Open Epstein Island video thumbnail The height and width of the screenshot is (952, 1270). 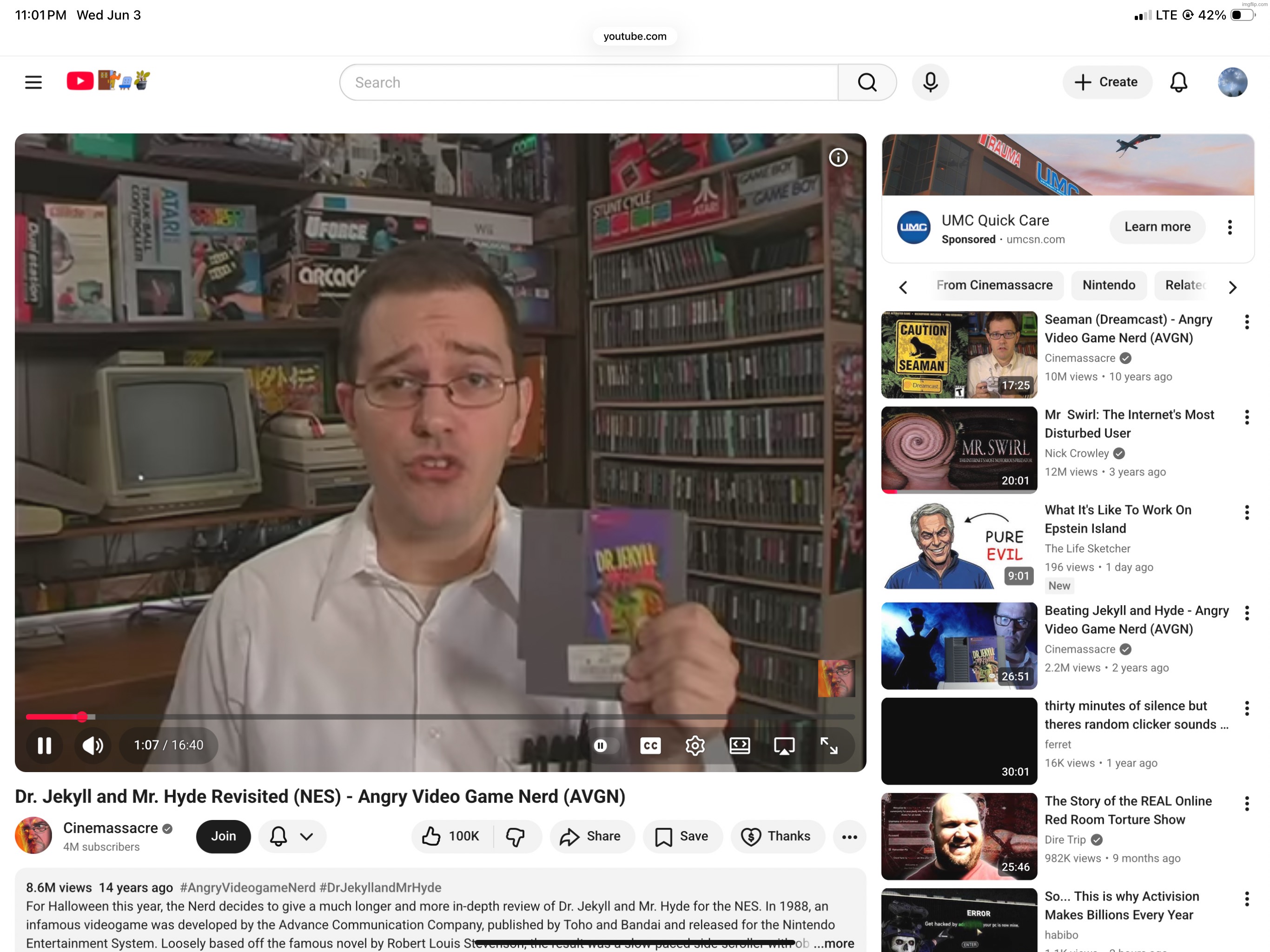pyautogui.click(x=959, y=545)
